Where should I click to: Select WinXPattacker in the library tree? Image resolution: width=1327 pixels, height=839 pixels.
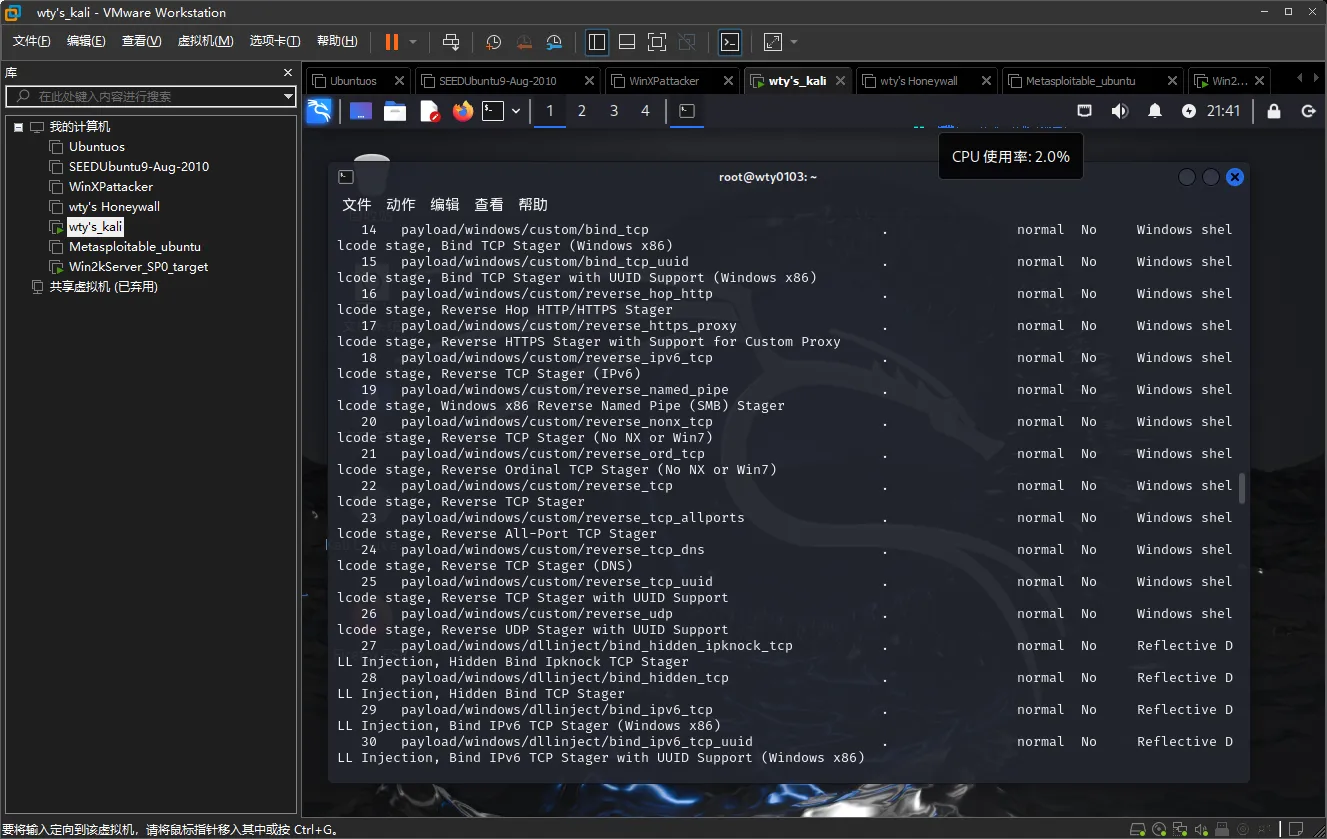click(111, 187)
